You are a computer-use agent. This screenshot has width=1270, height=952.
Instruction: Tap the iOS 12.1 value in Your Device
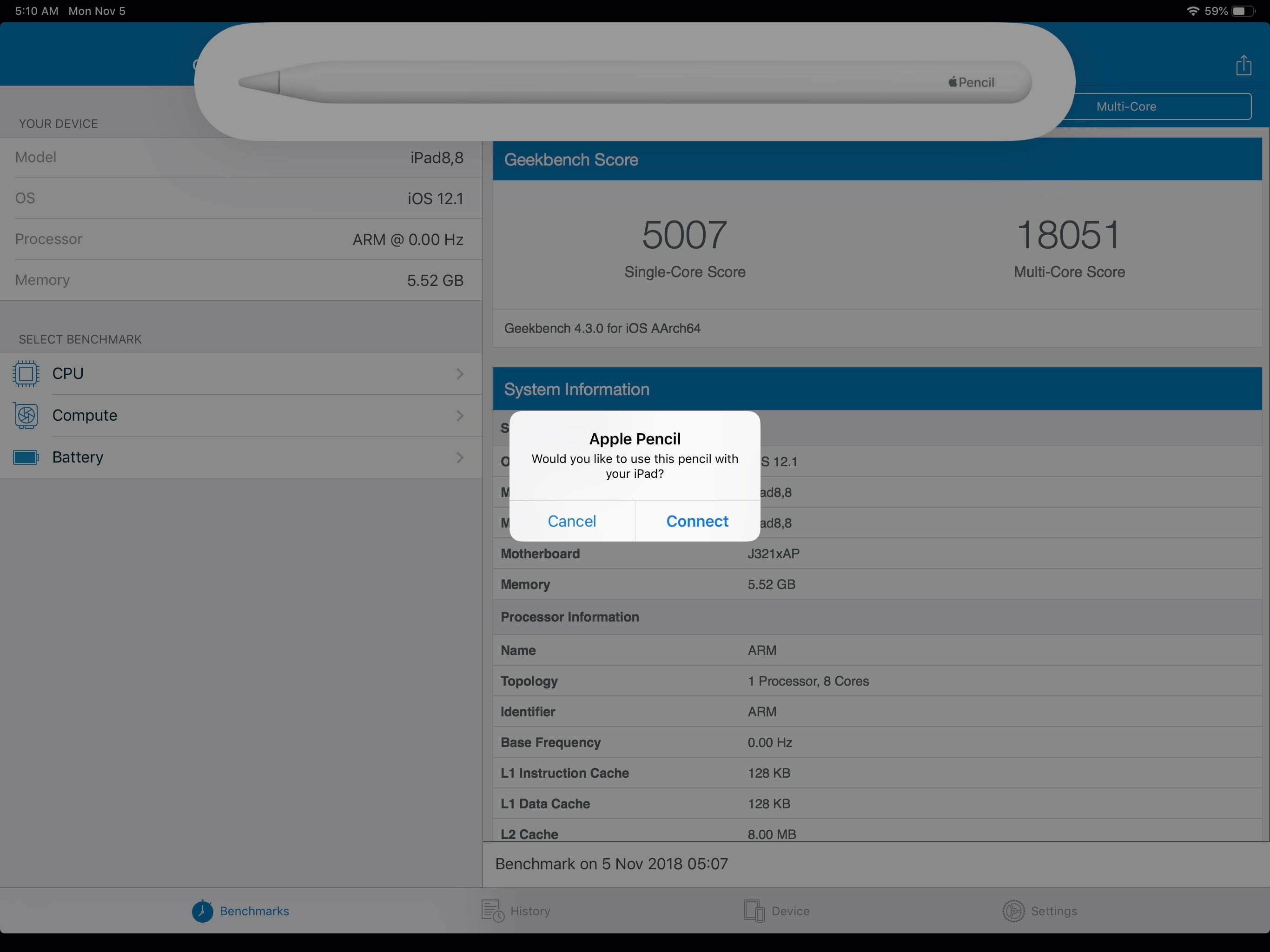tap(435, 198)
